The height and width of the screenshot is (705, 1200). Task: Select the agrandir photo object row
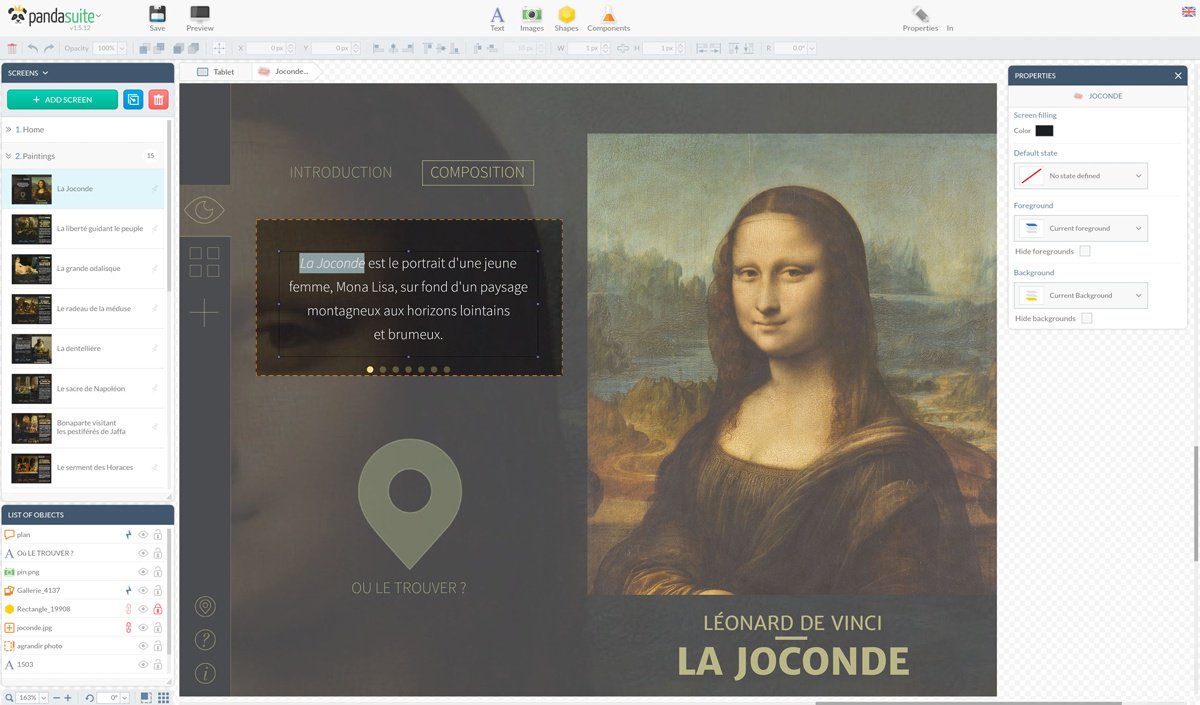click(84, 646)
